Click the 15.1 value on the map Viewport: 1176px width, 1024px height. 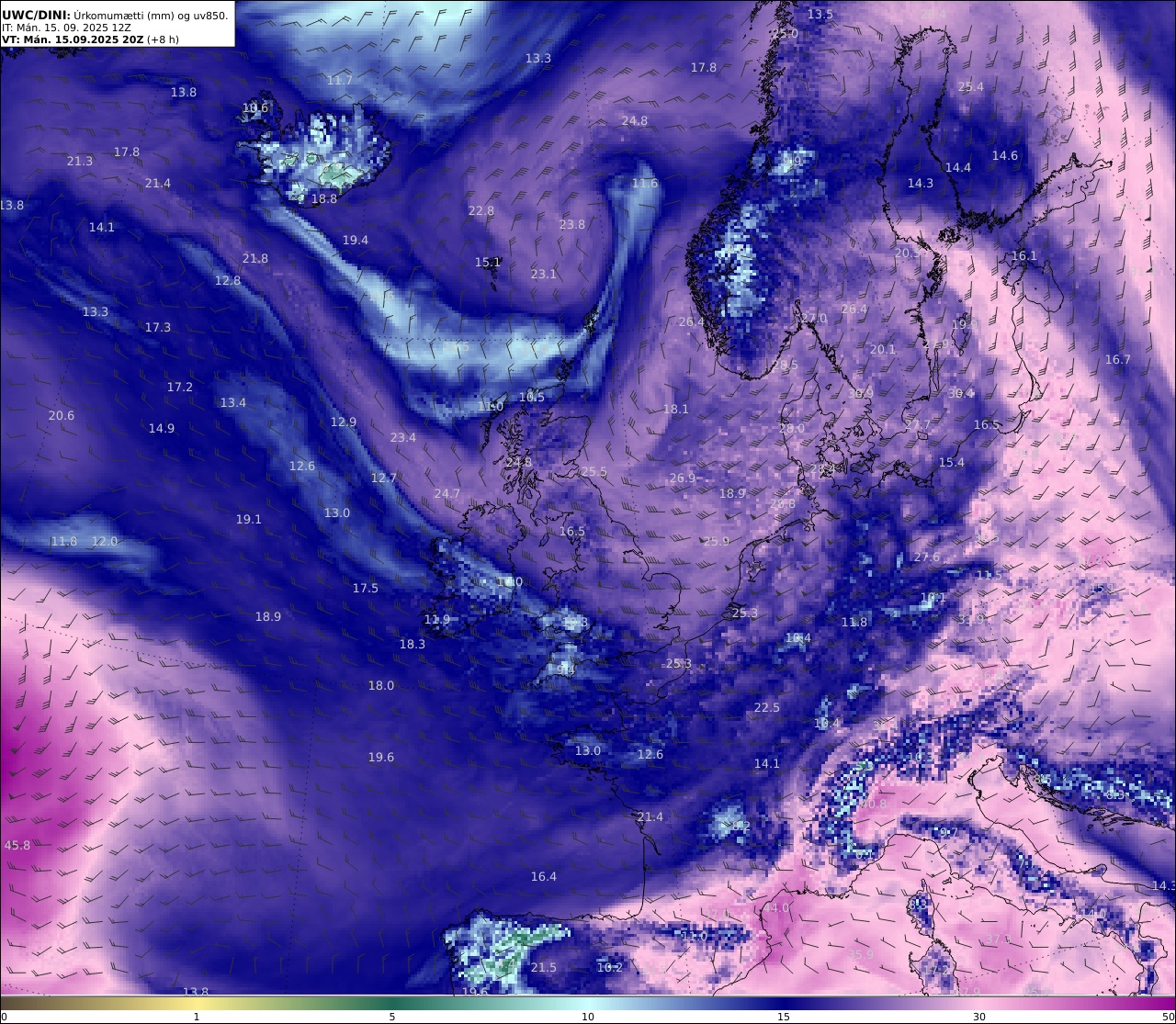(x=488, y=263)
